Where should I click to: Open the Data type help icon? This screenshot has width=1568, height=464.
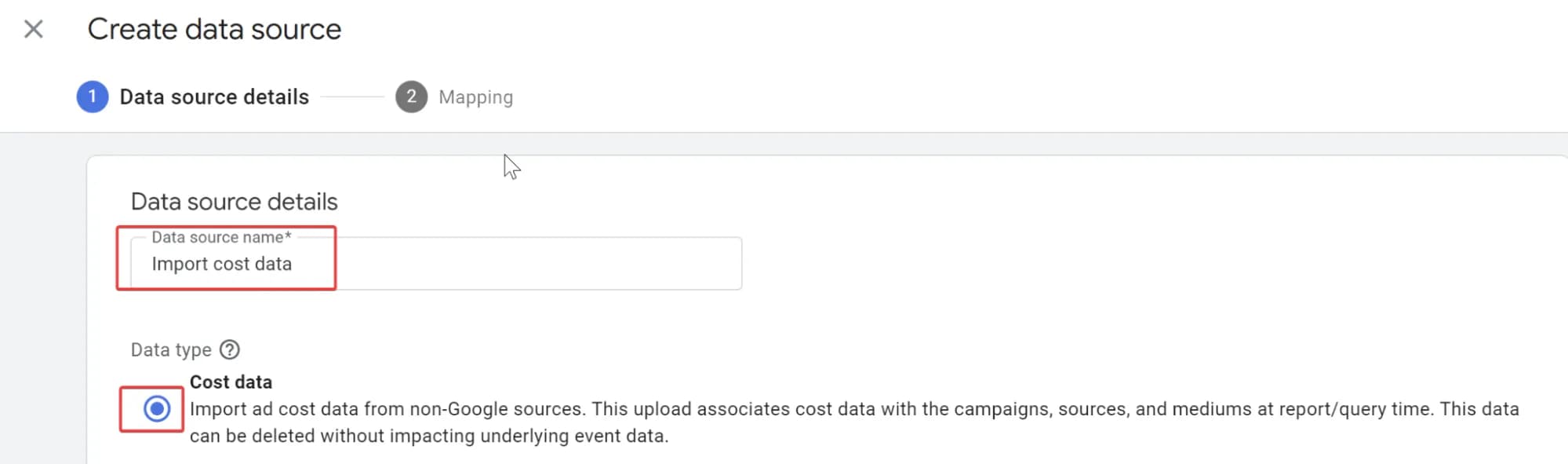coord(230,349)
